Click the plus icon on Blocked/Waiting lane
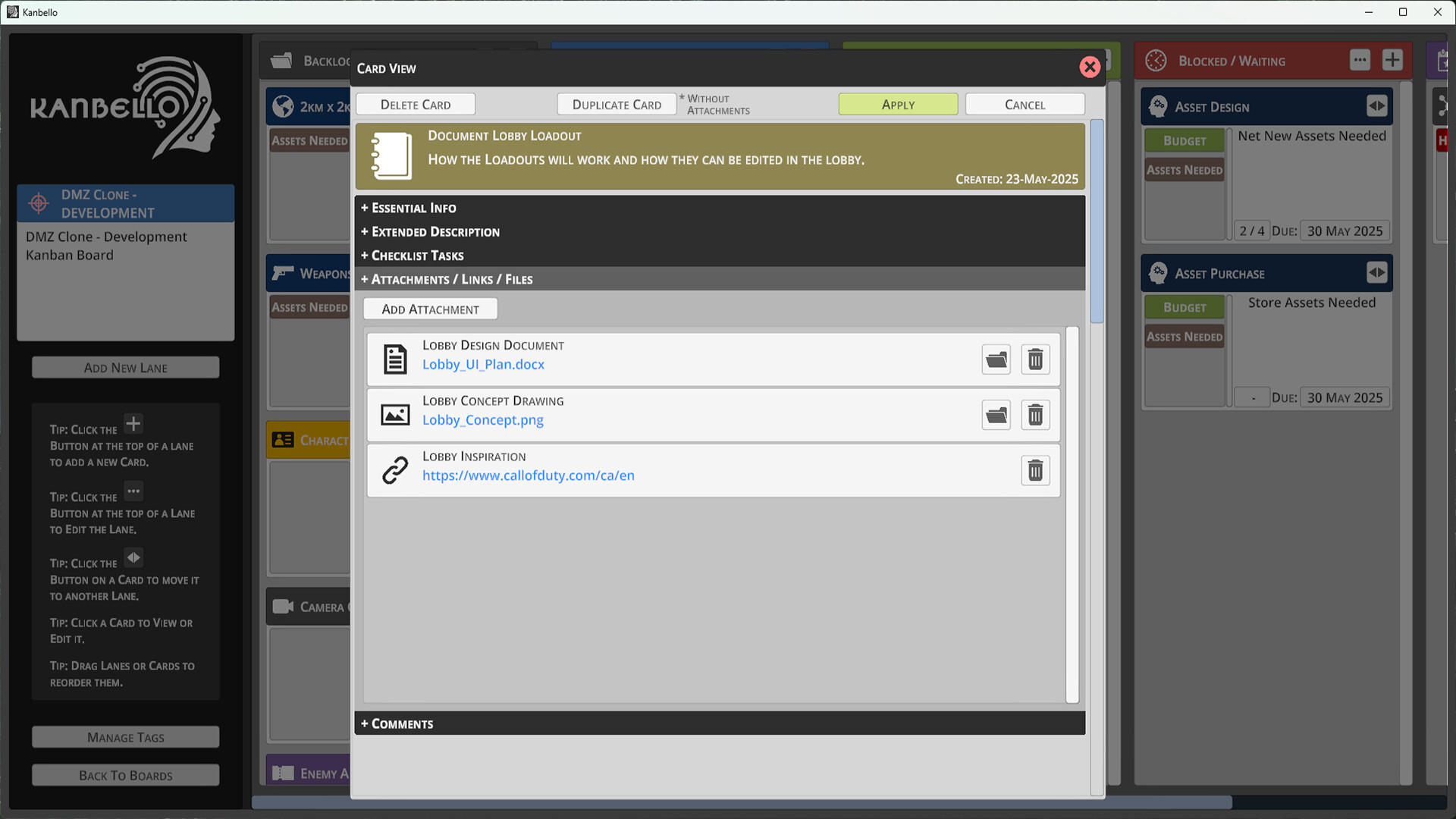The image size is (1456, 819). coord(1392,60)
